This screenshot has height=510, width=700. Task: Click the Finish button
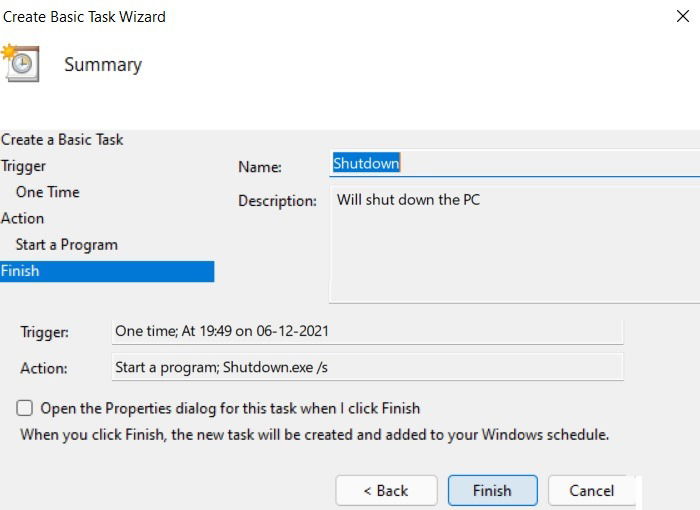point(492,490)
